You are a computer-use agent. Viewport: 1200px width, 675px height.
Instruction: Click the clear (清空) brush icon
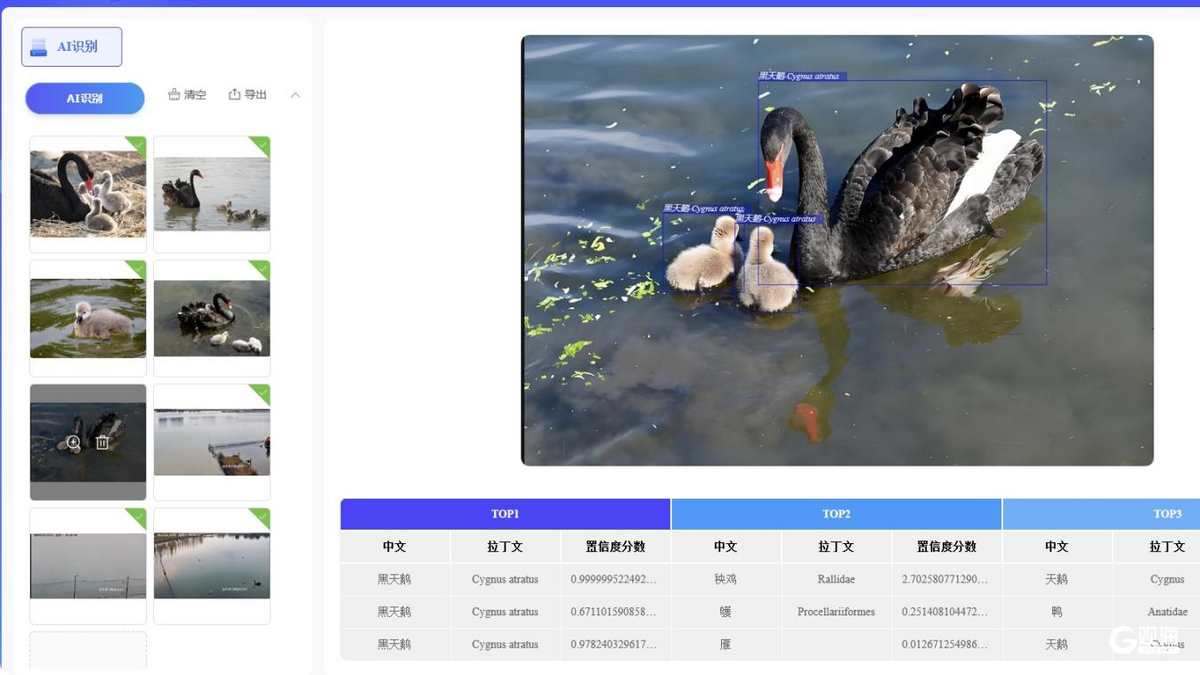(x=176, y=94)
